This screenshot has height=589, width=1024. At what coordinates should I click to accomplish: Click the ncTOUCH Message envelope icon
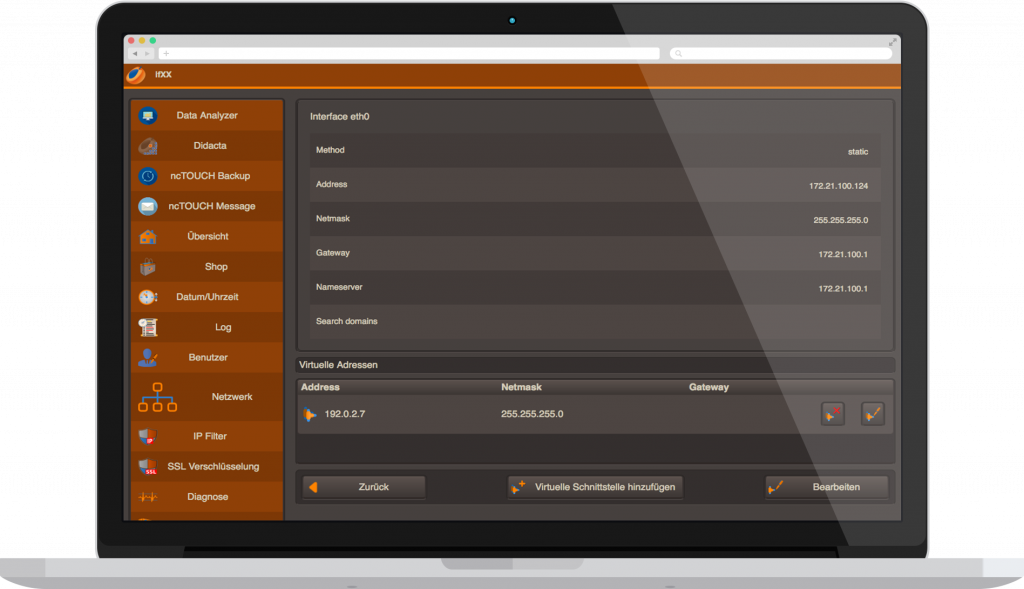[x=148, y=206]
